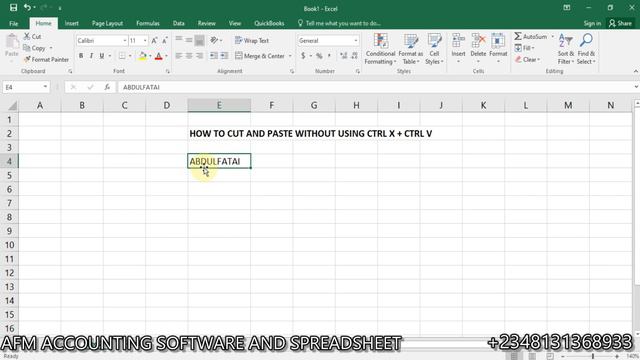Open Alignment dialog launcher

tap(292, 71)
